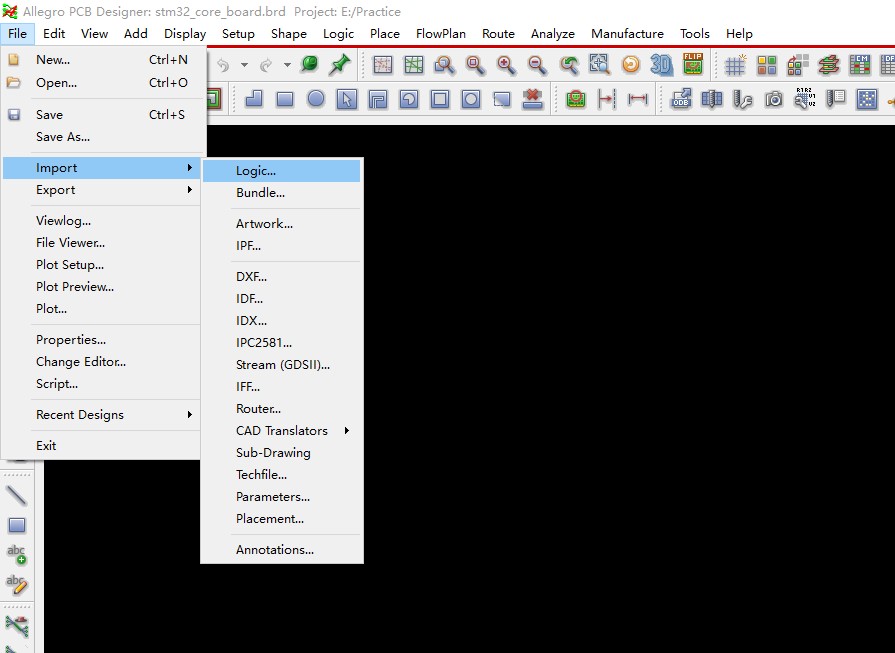The width and height of the screenshot is (895, 653).
Task: Select the Shape Select arrow tool
Action: 346,99
